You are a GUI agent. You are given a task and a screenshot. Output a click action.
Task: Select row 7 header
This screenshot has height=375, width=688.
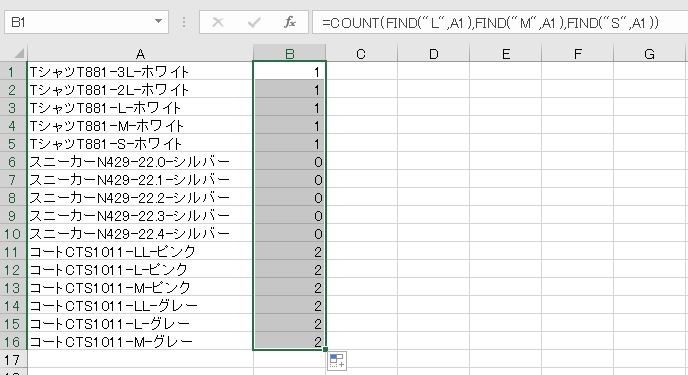pyautogui.click(x=13, y=179)
